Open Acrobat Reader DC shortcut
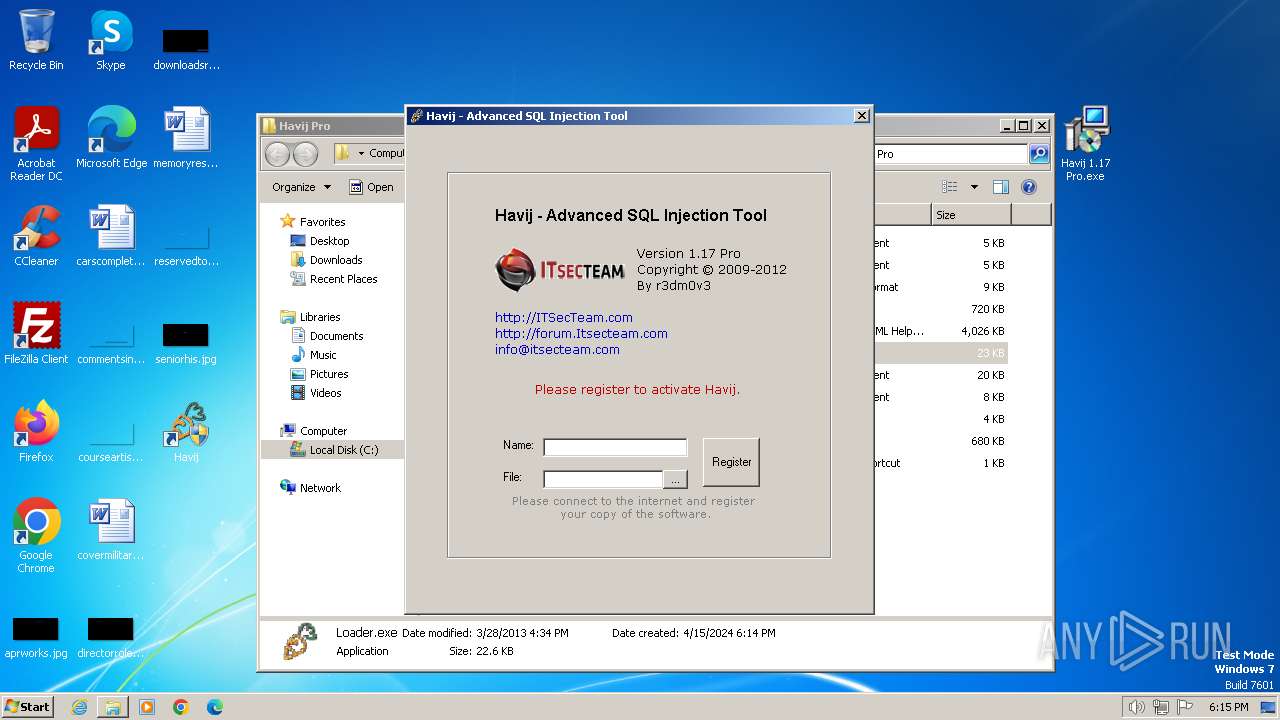The height and width of the screenshot is (720, 1280). 36,143
